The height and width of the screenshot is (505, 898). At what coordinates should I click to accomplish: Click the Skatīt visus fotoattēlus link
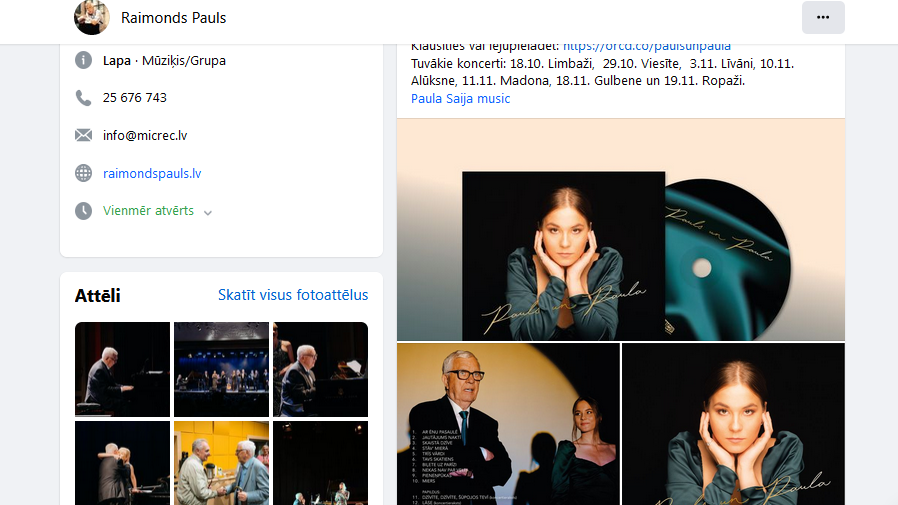click(292, 295)
